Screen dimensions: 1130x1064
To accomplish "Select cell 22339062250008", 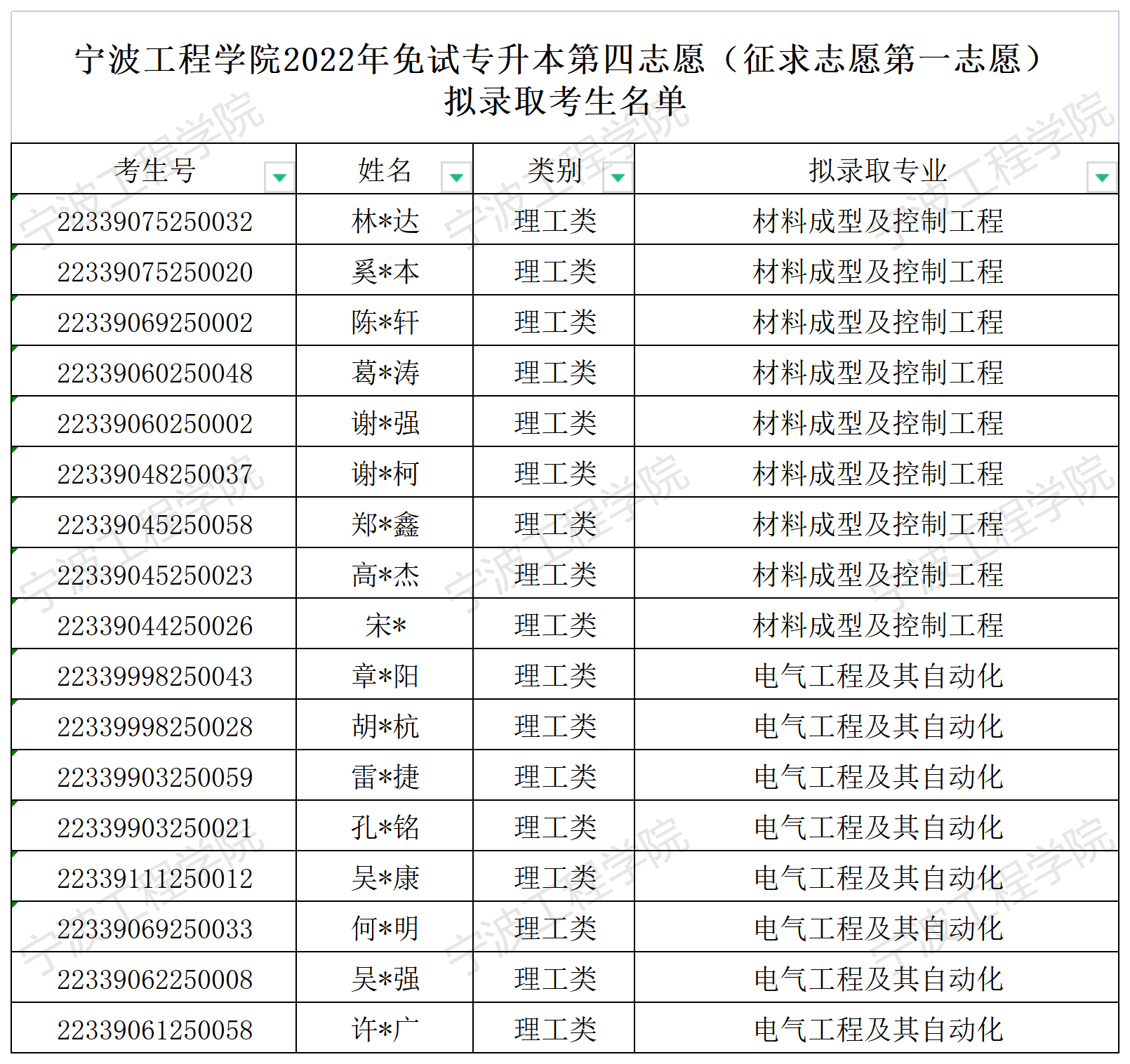I will [154, 978].
